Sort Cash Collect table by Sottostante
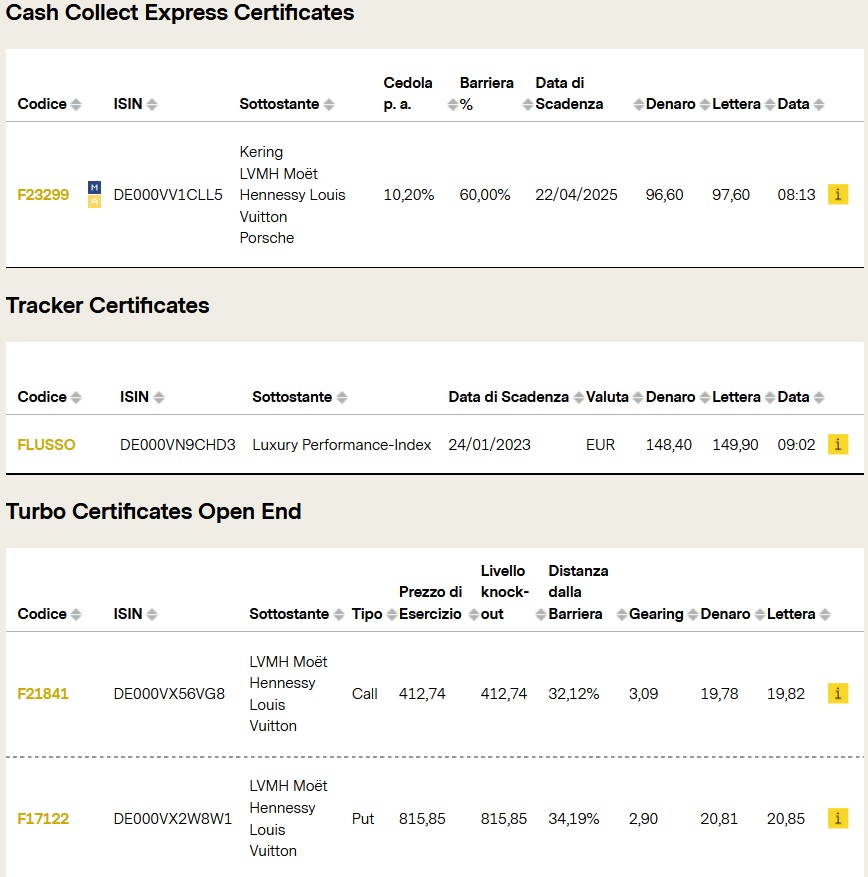The width and height of the screenshot is (868, 877). tap(329, 105)
